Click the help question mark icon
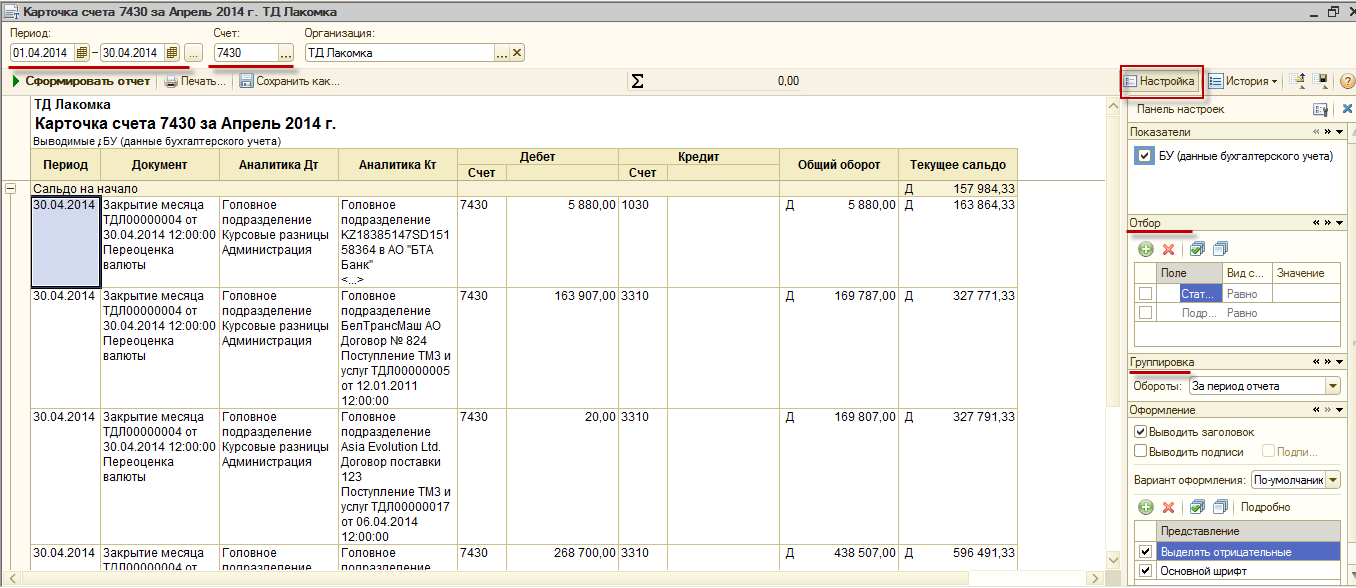The image size is (1356, 588). point(1346,81)
